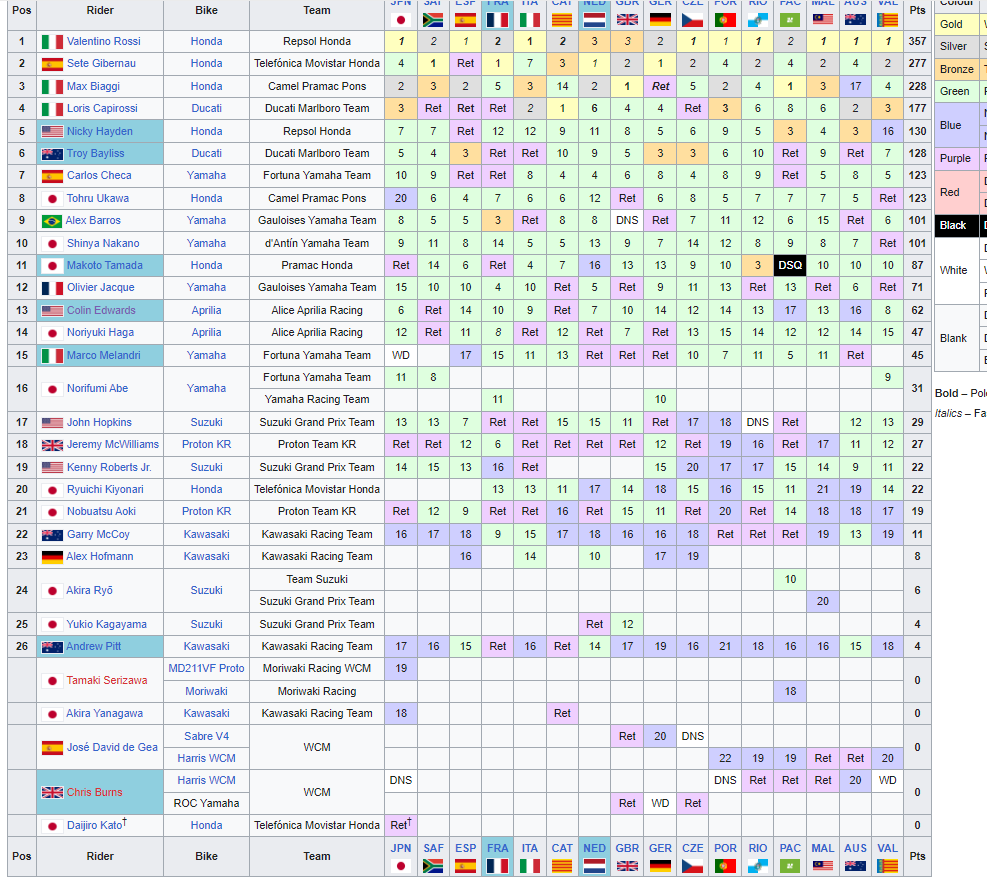987x886 pixels.
Task: Open the Loris Capirossi rider link
Action: pos(102,108)
